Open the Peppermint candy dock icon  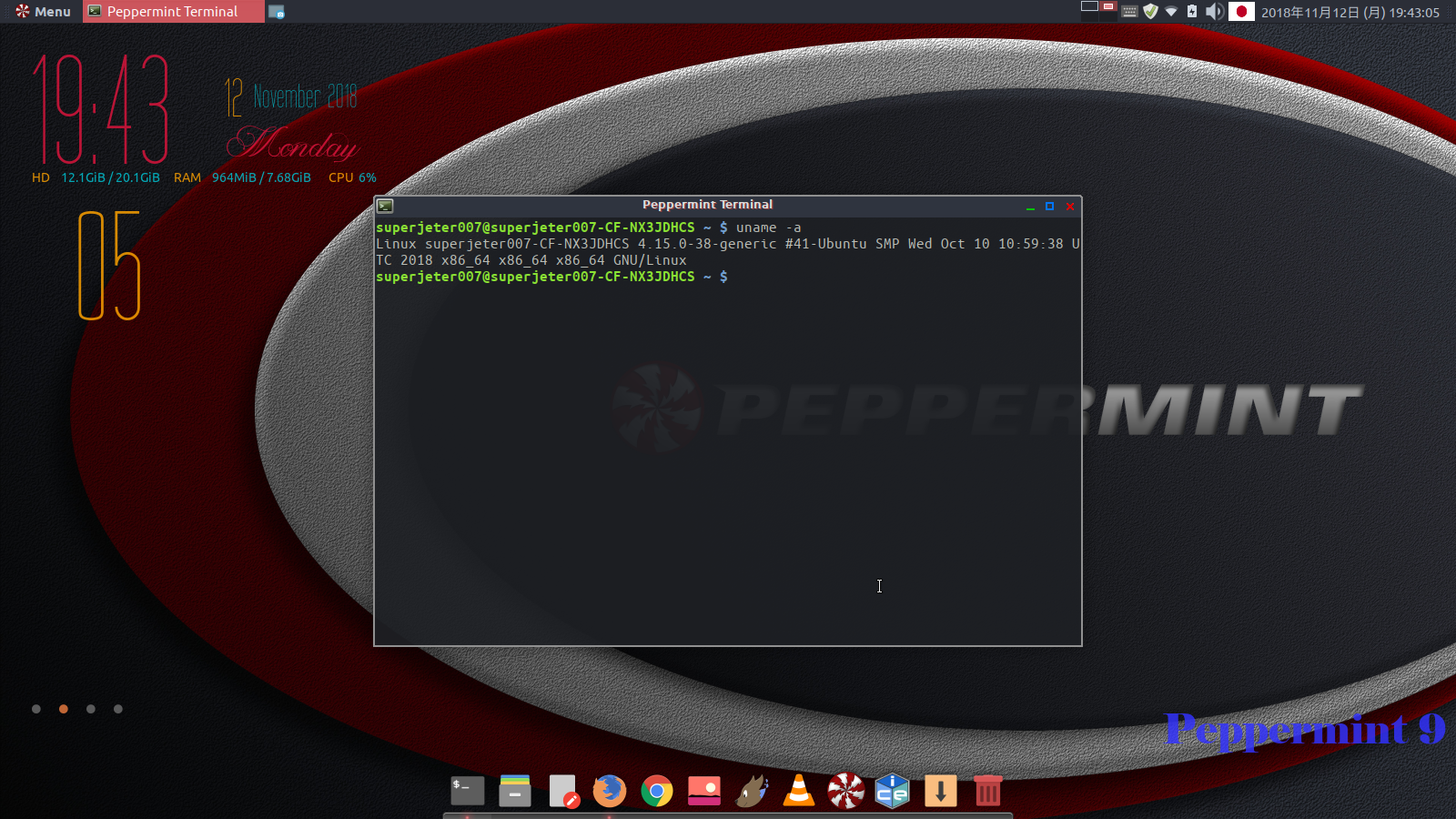coord(846,791)
